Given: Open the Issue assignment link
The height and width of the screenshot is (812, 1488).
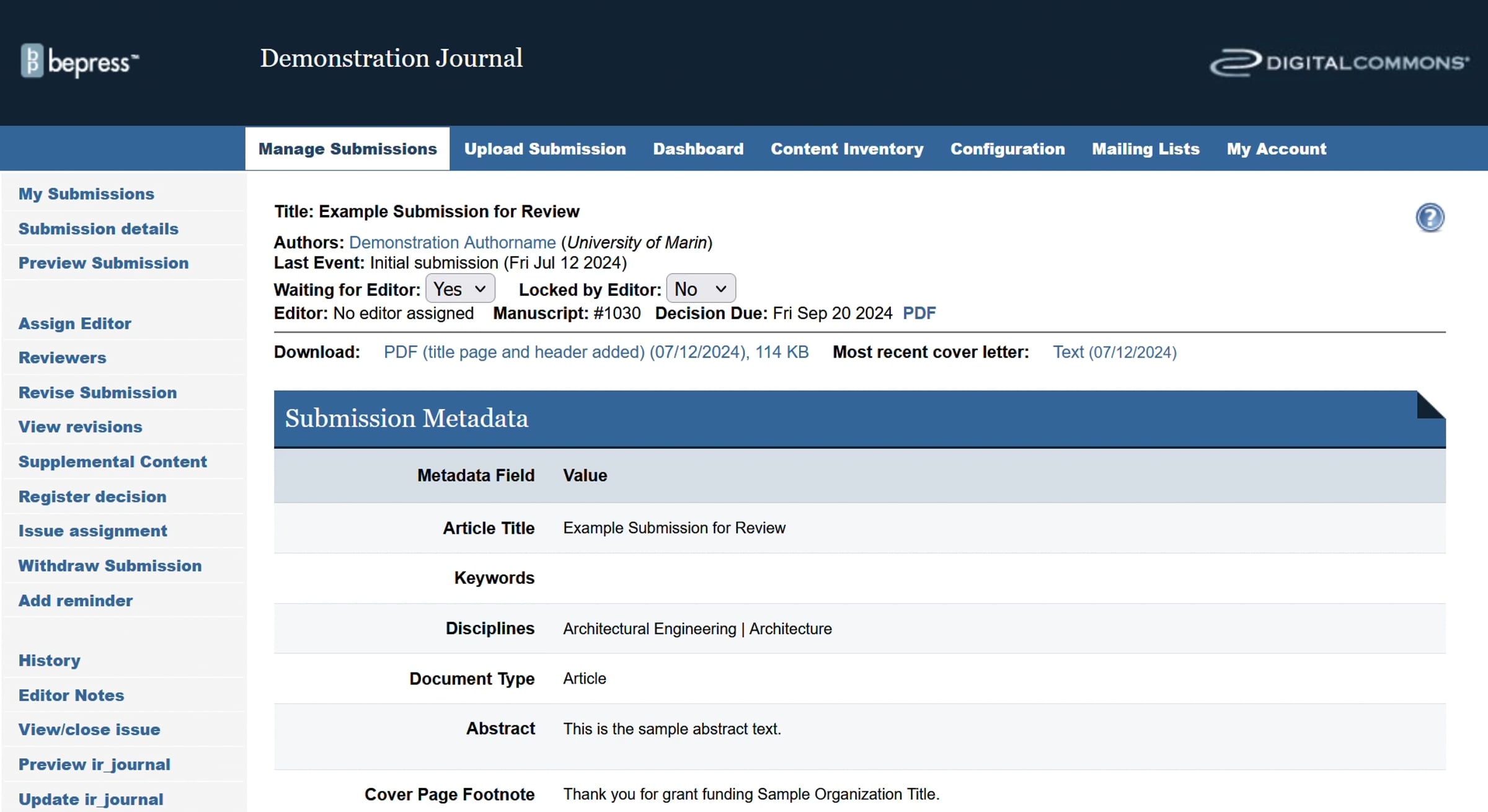Looking at the screenshot, I should click(93, 531).
